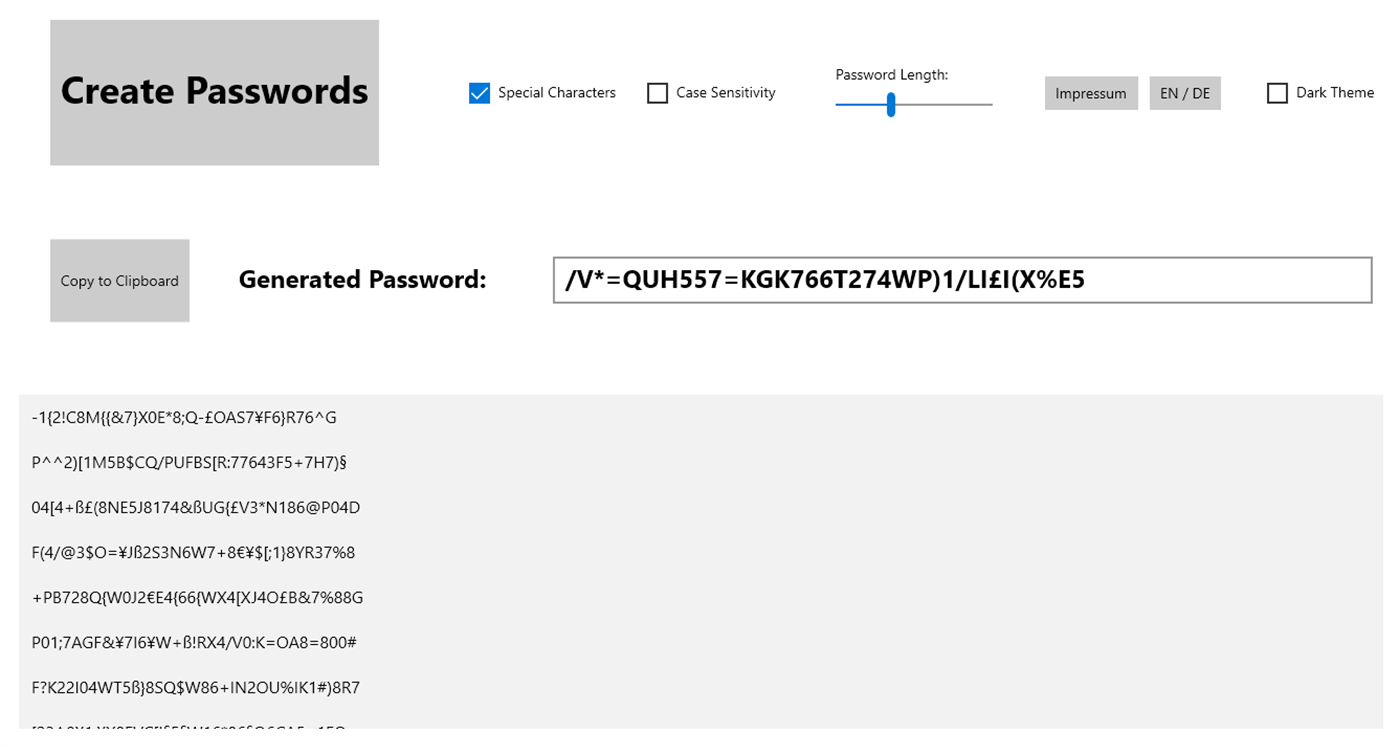Image resolution: width=1399 pixels, height=747 pixels.
Task: Click inside the Generated Password text field
Action: point(960,280)
